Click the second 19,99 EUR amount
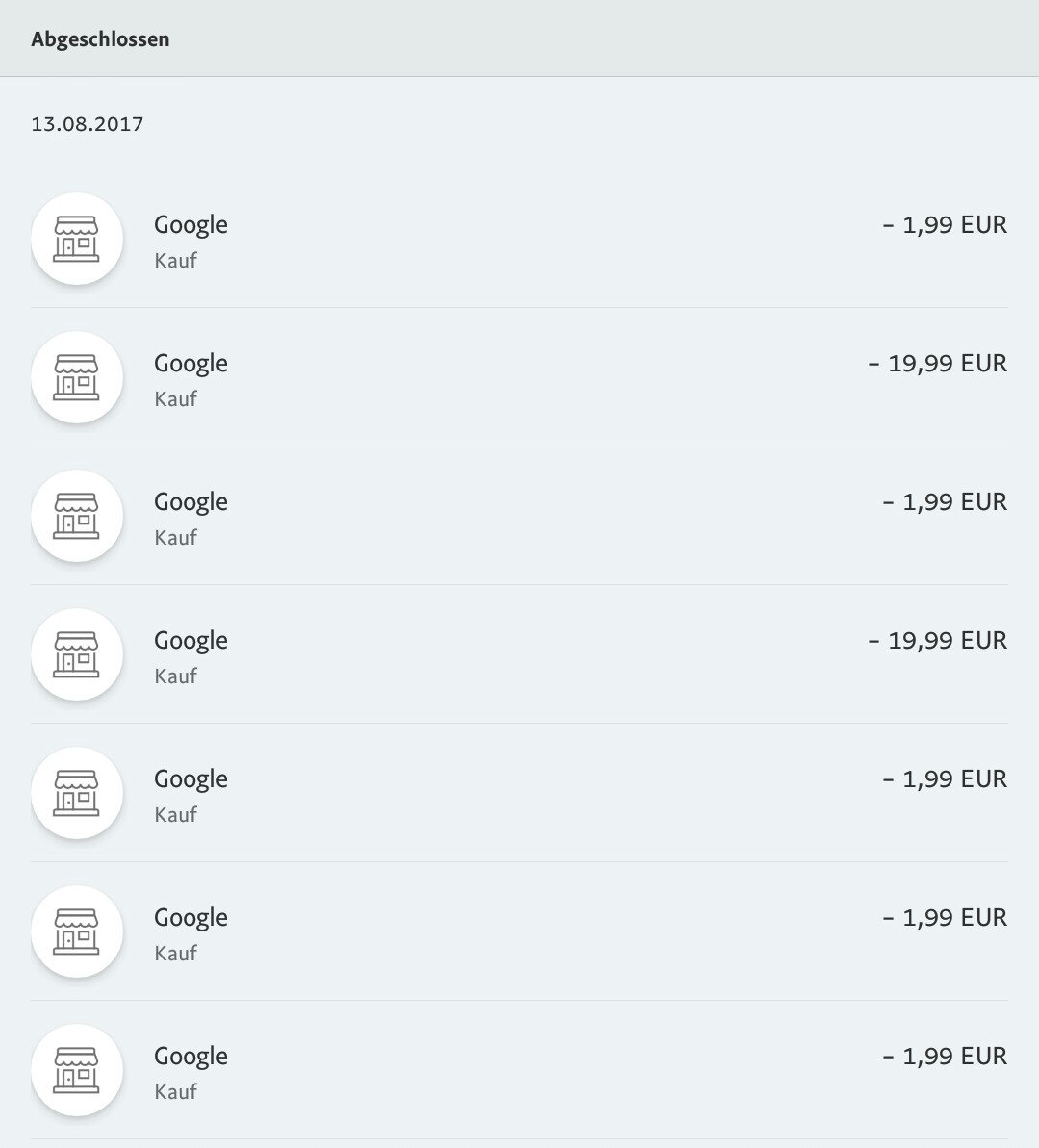The image size is (1039, 1148). click(937, 641)
